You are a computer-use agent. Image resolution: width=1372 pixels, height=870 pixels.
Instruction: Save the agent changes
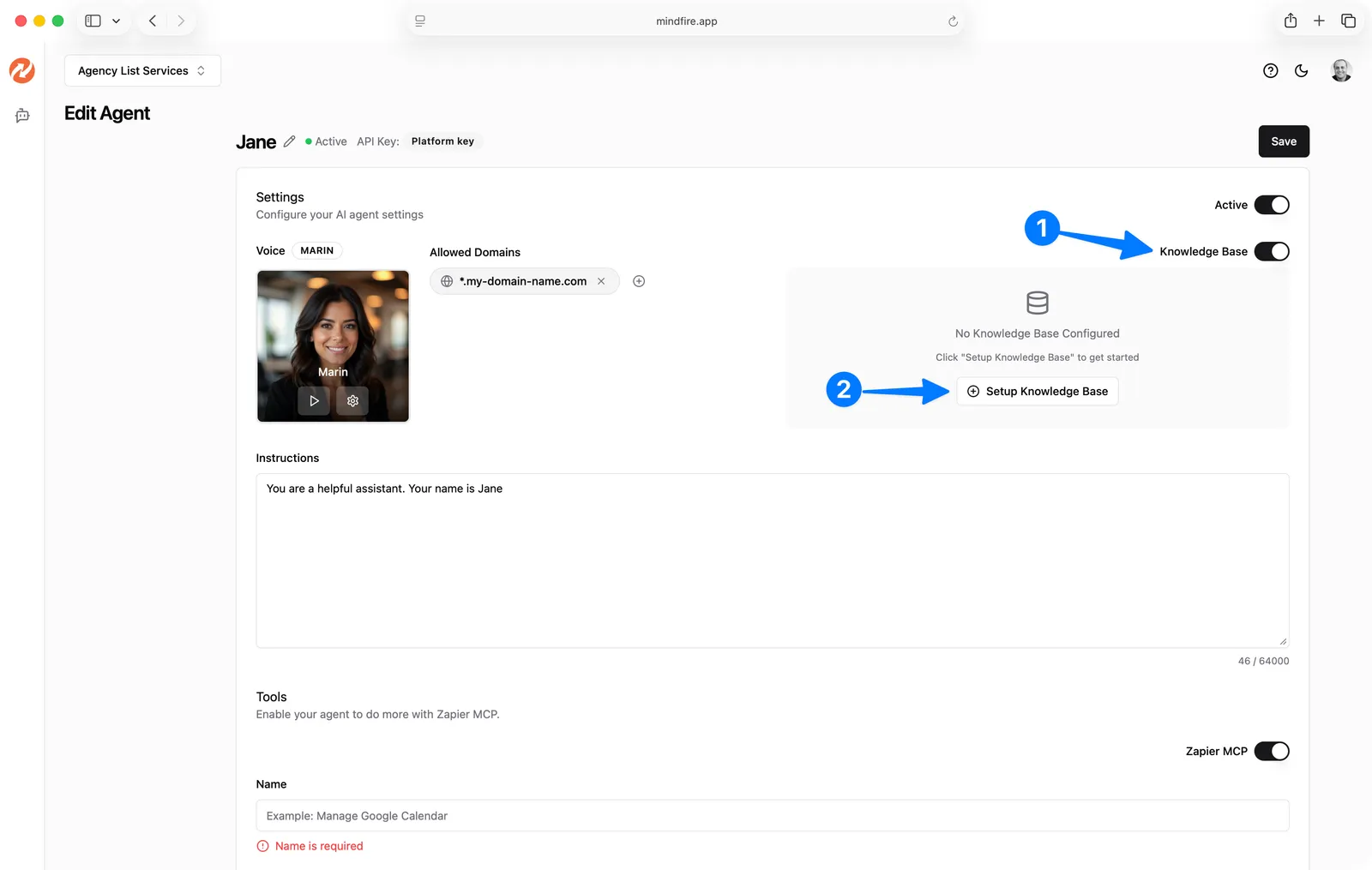point(1284,141)
